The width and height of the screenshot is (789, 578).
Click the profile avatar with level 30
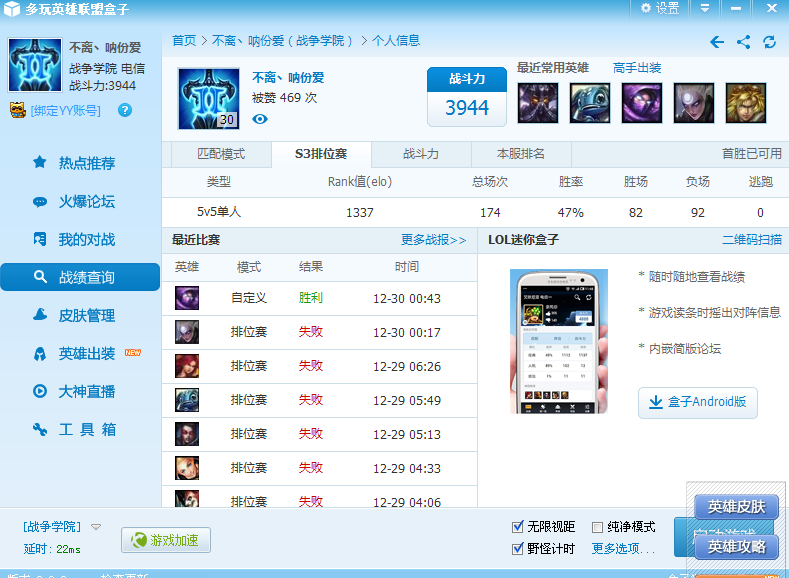pos(208,99)
